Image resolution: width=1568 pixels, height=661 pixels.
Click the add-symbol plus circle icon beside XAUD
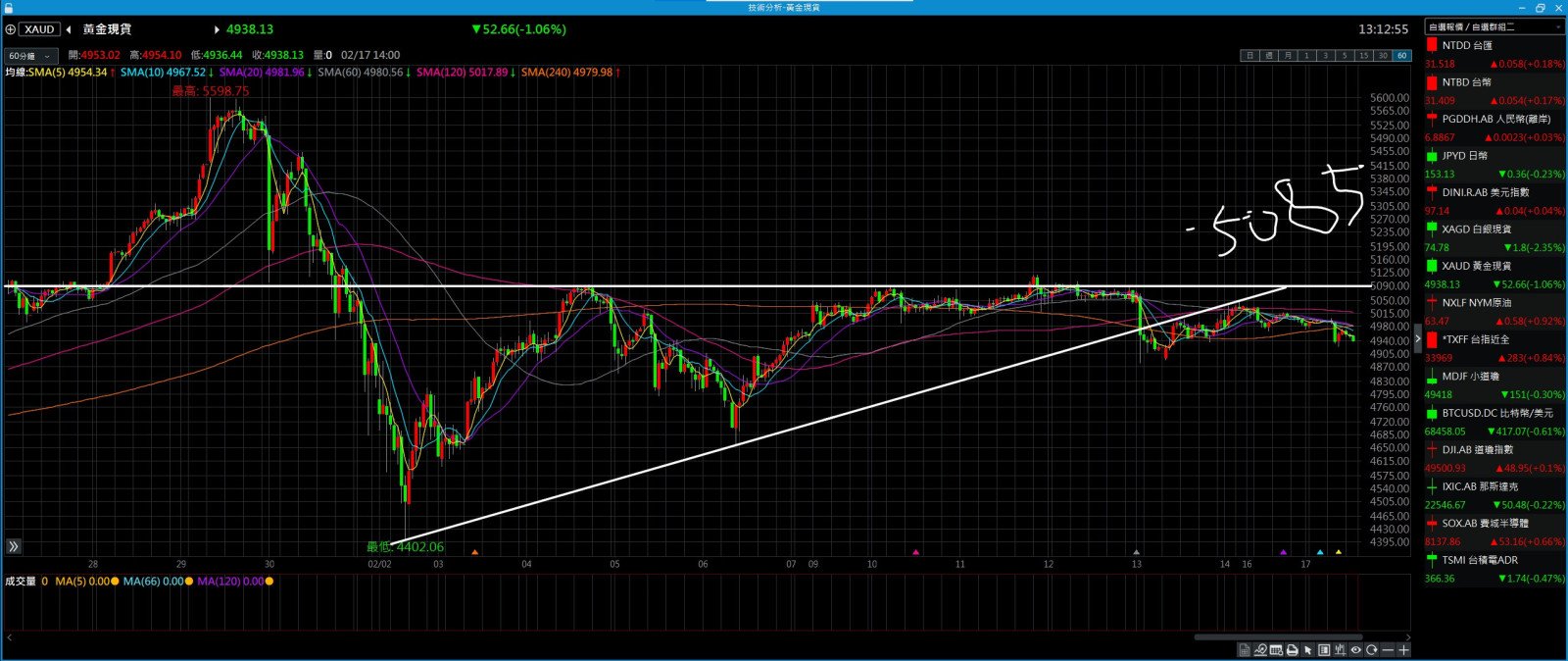(x=11, y=29)
